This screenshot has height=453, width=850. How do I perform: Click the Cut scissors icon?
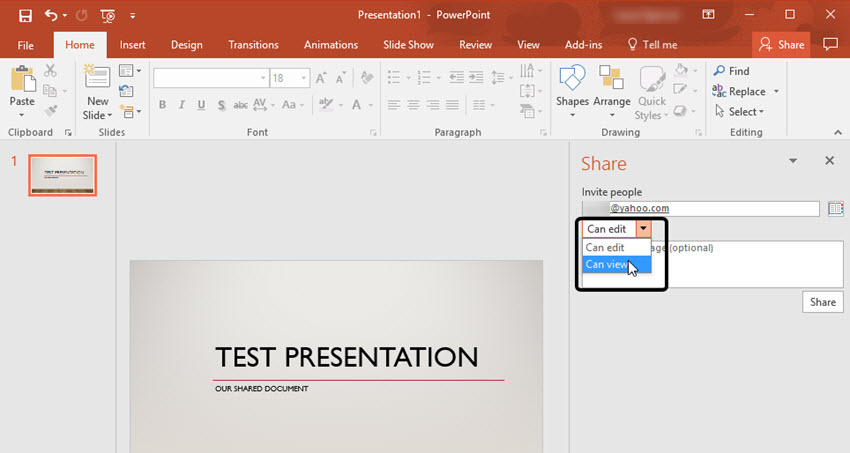tap(50, 70)
